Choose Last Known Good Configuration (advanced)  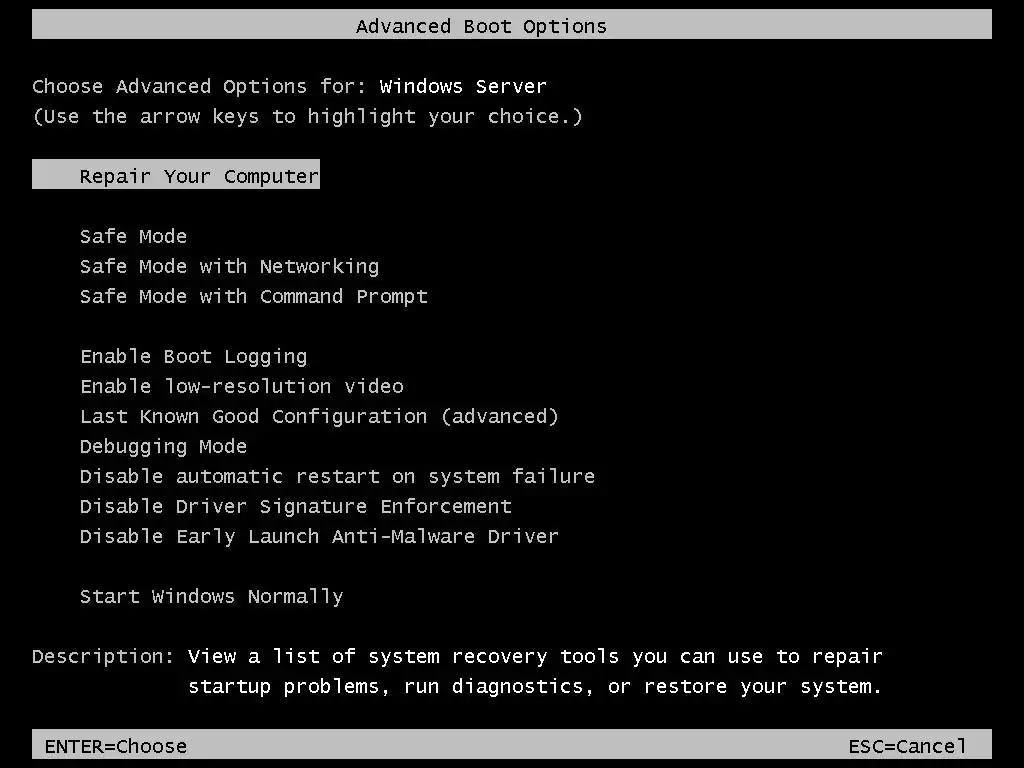tap(319, 416)
